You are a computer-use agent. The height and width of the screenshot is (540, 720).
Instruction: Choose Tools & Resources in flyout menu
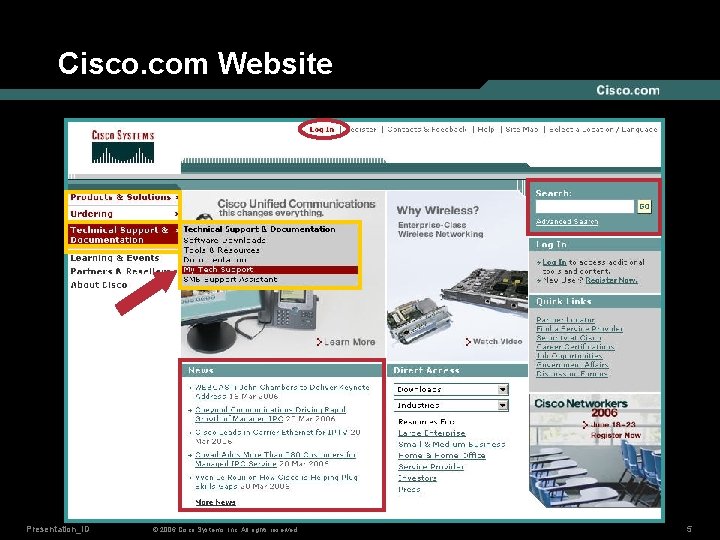coord(221,250)
